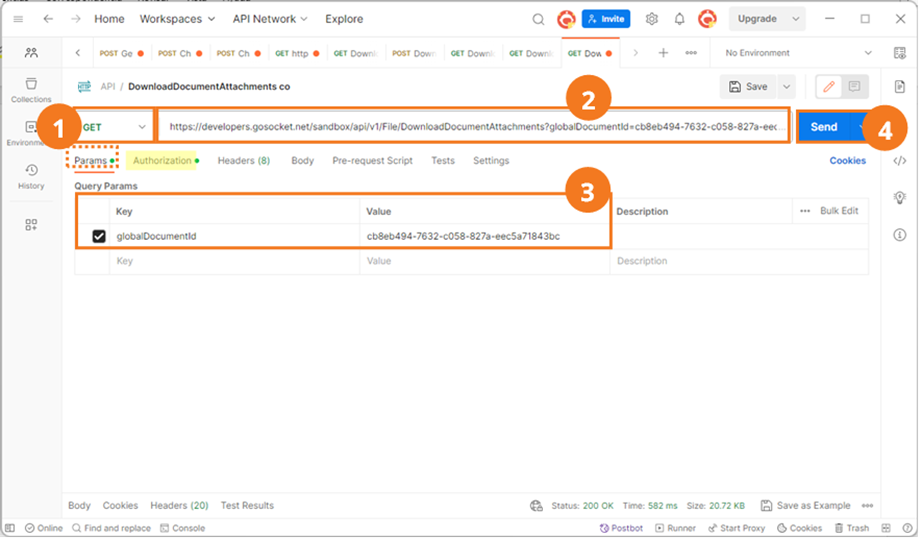Click the request URL field
The width and height of the screenshot is (922, 538).
(x=473, y=126)
